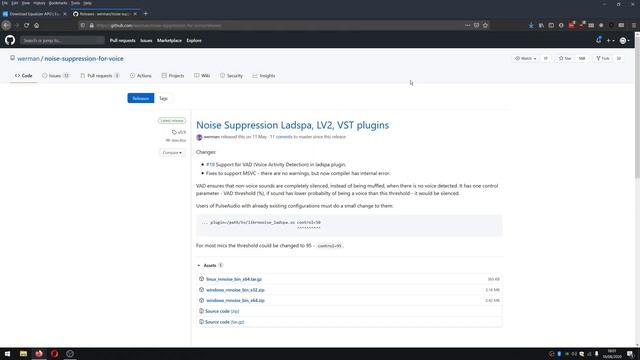The height and width of the screenshot is (360, 640).
Task: Open the Firefox library icon
Action: (541, 25)
